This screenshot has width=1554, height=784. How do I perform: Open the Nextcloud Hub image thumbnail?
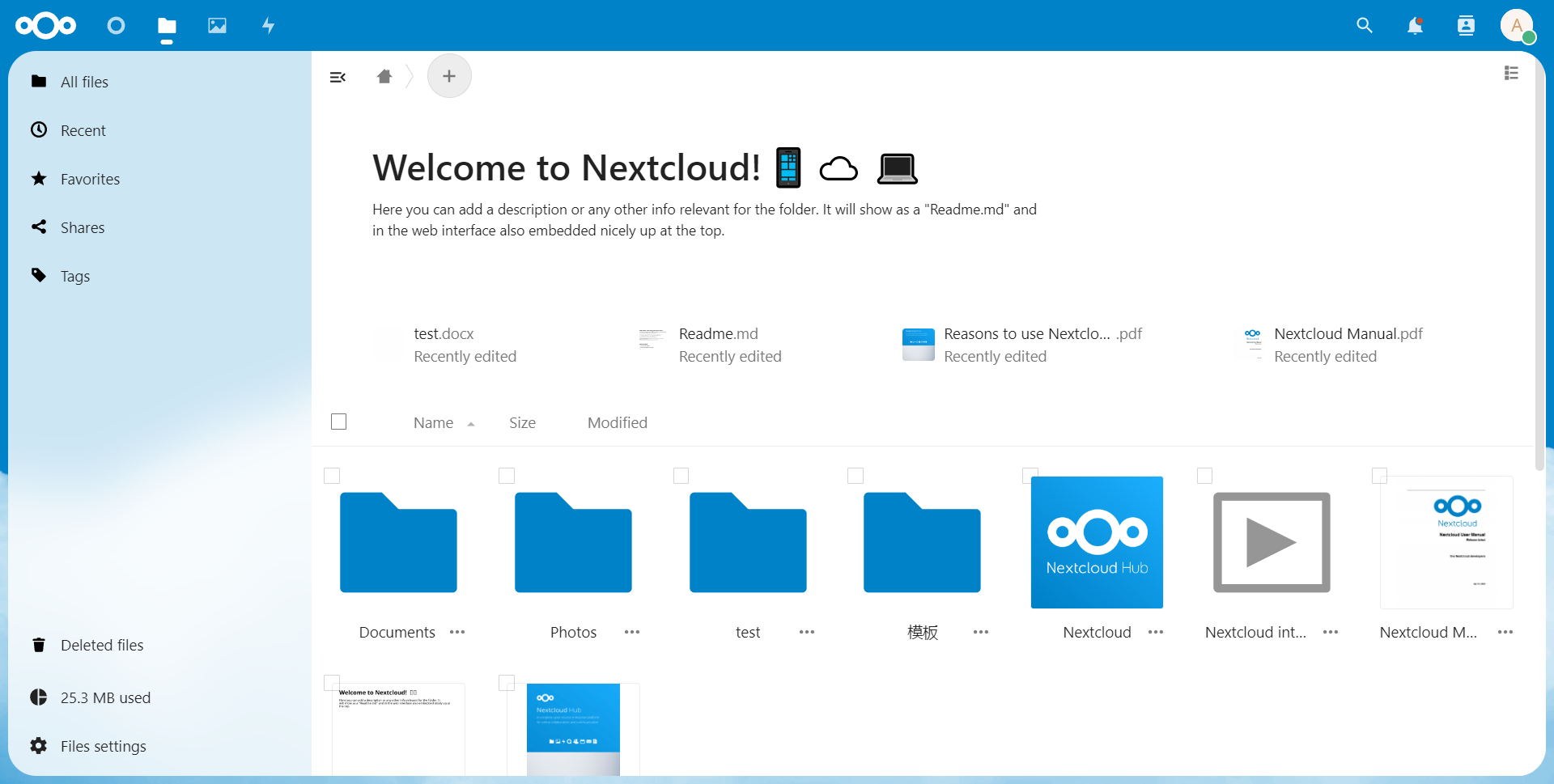pos(1097,542)
